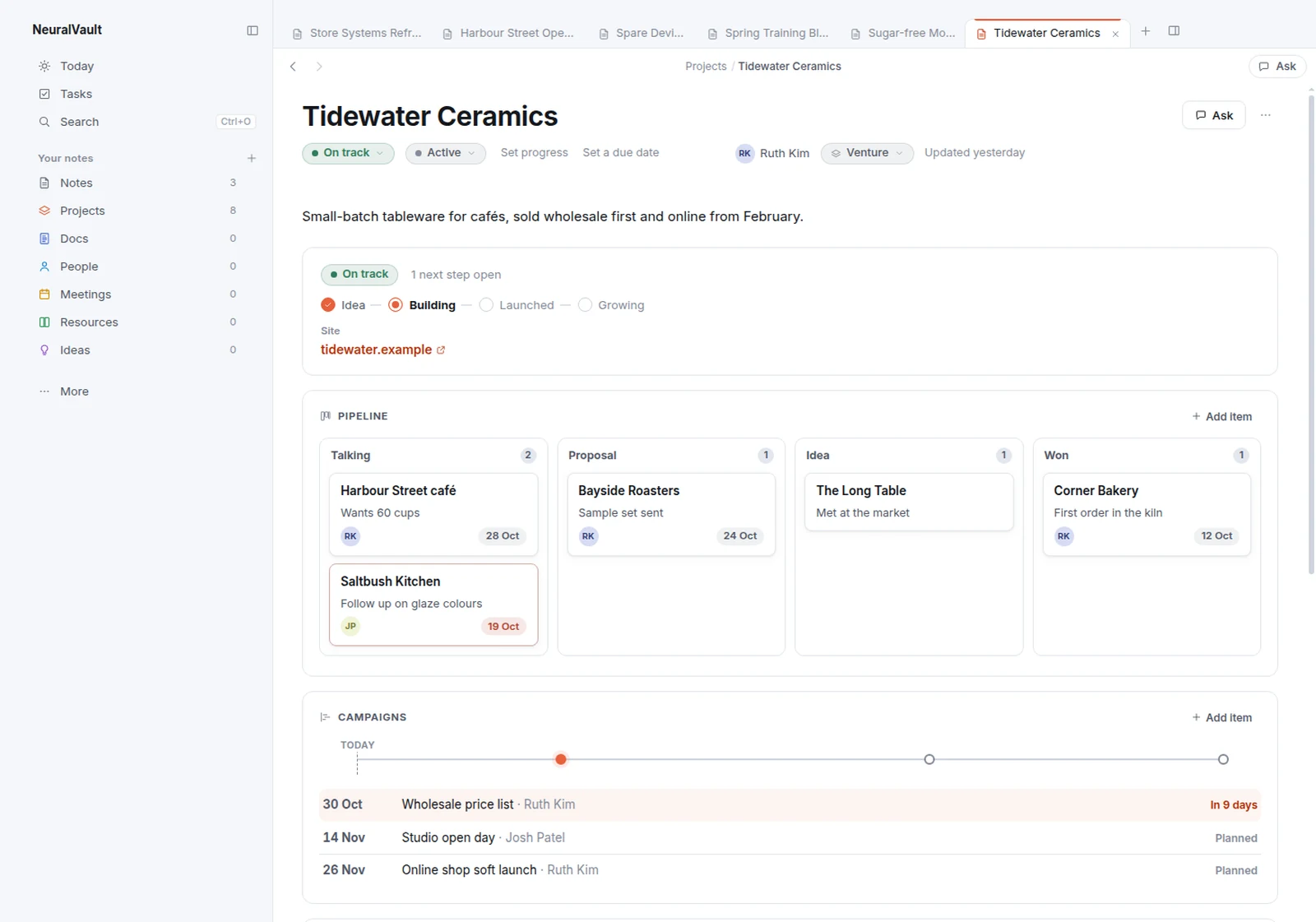Close the Tidewater Ceramics tab
This screenshot has width=1316, height=922.
point(1115,34)
